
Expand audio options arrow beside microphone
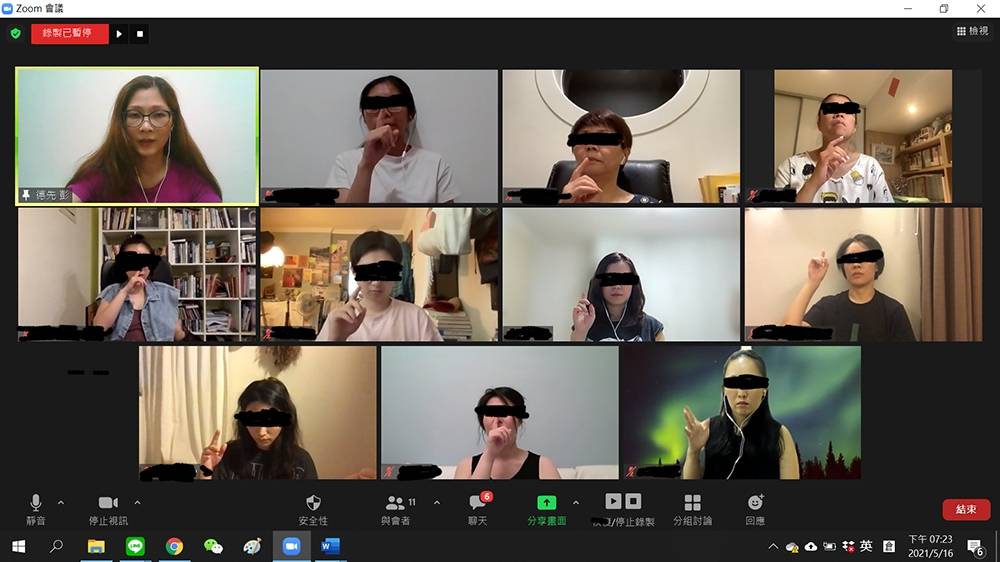coord(61,502)
